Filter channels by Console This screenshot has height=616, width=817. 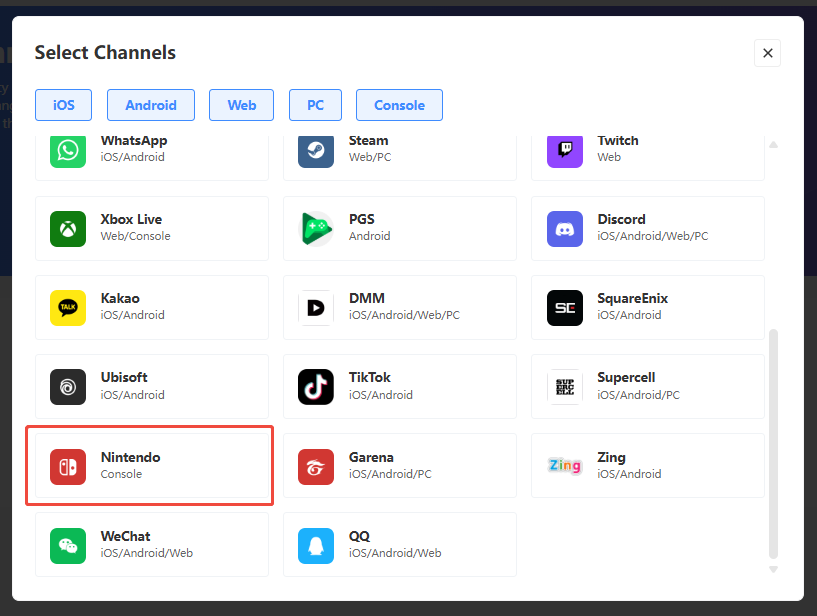399,105
